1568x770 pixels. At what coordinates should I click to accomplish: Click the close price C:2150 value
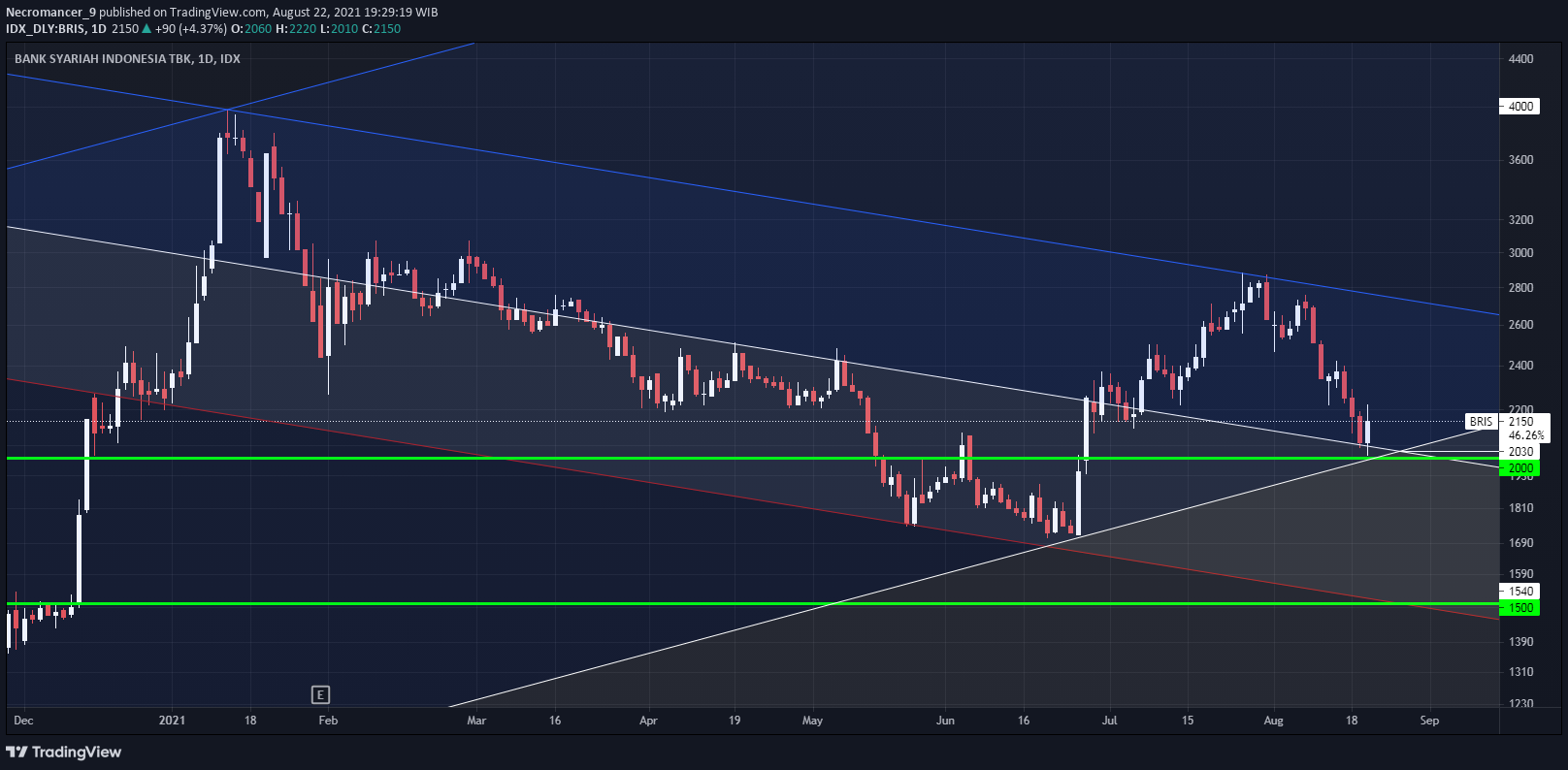pos(381,28)
